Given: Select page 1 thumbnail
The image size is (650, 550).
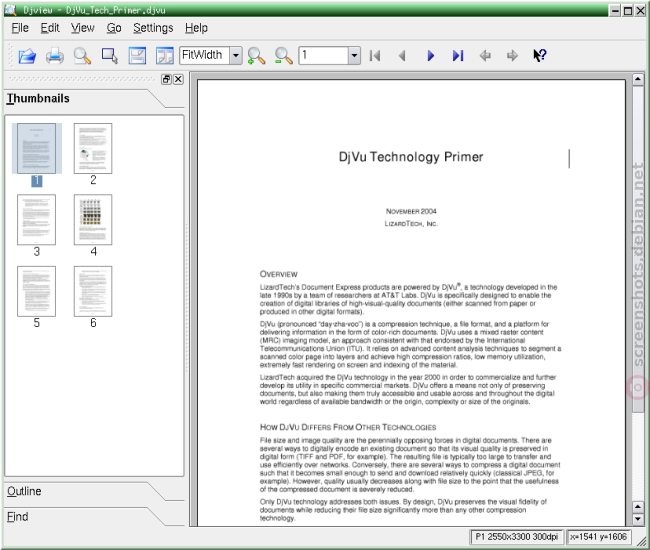Looking at the screenshot, I should pos(36,148).
